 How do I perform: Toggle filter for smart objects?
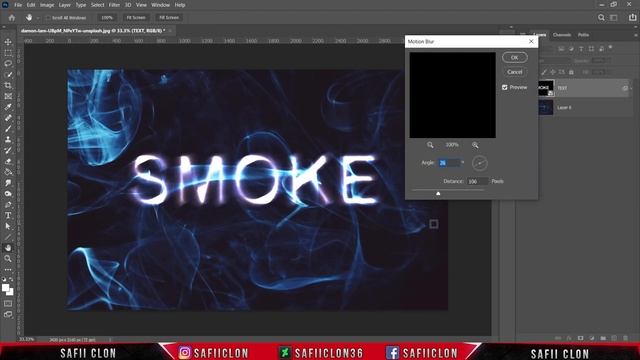(601, 49)
